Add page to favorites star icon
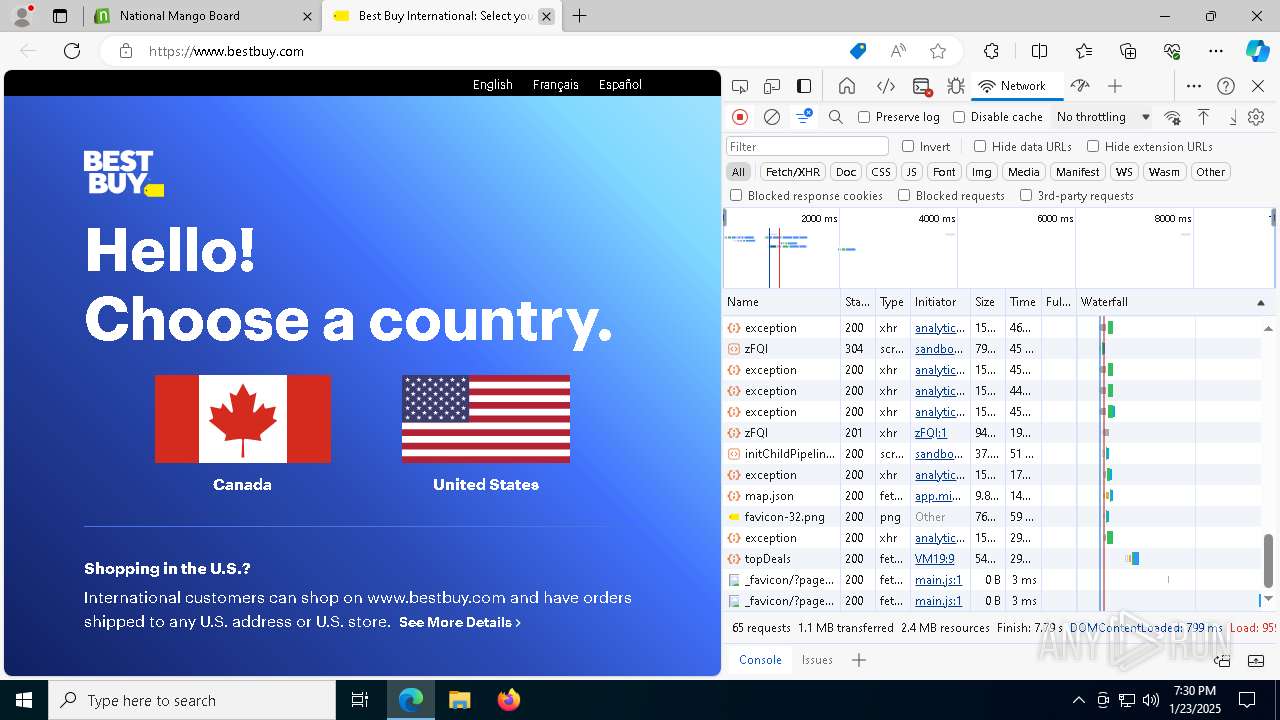This screenshot has height=720, width=1280. [x=938, y=51]
